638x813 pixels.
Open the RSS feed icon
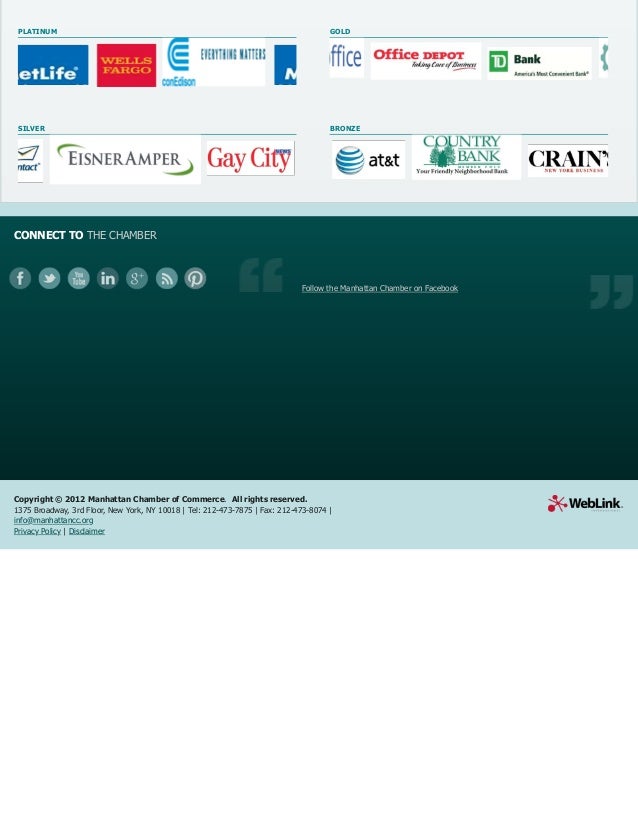[167, 278]
